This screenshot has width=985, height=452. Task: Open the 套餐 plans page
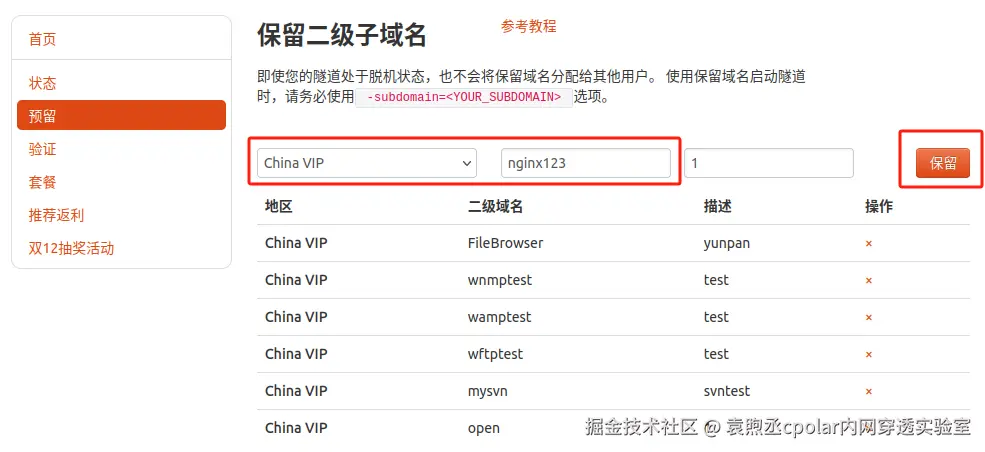(x=42, y=183)
